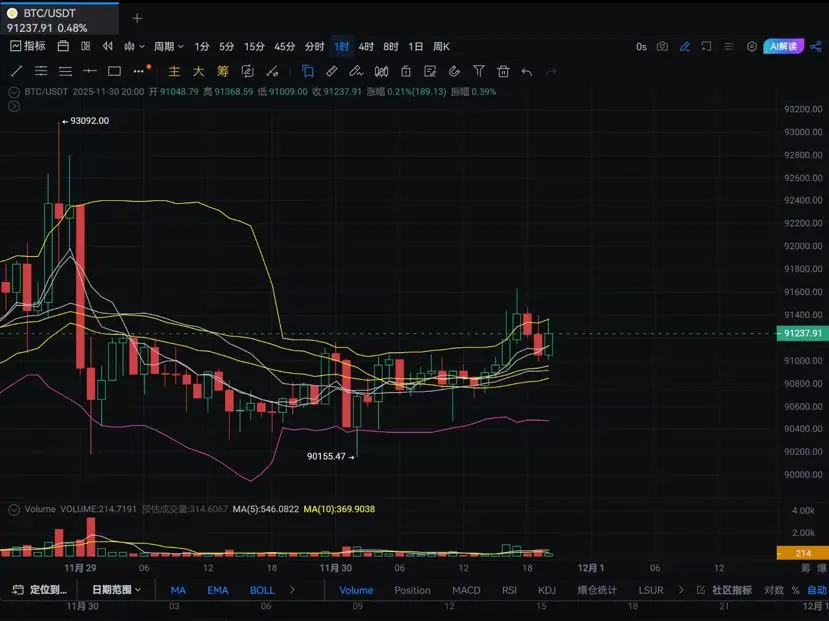This screenshot has height=621, width=829.
Task: Select the 5分 timeframe
Action: point(226,47)
